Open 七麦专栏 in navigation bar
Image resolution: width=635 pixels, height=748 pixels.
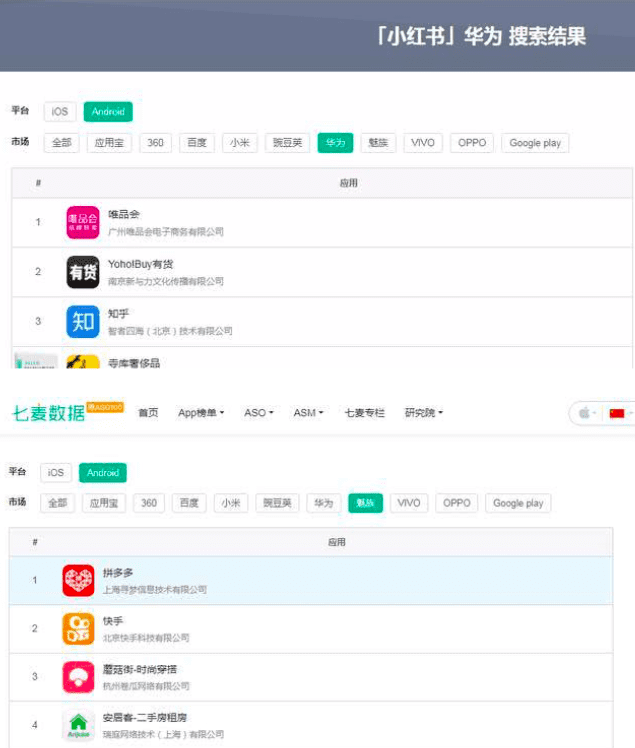364,413
